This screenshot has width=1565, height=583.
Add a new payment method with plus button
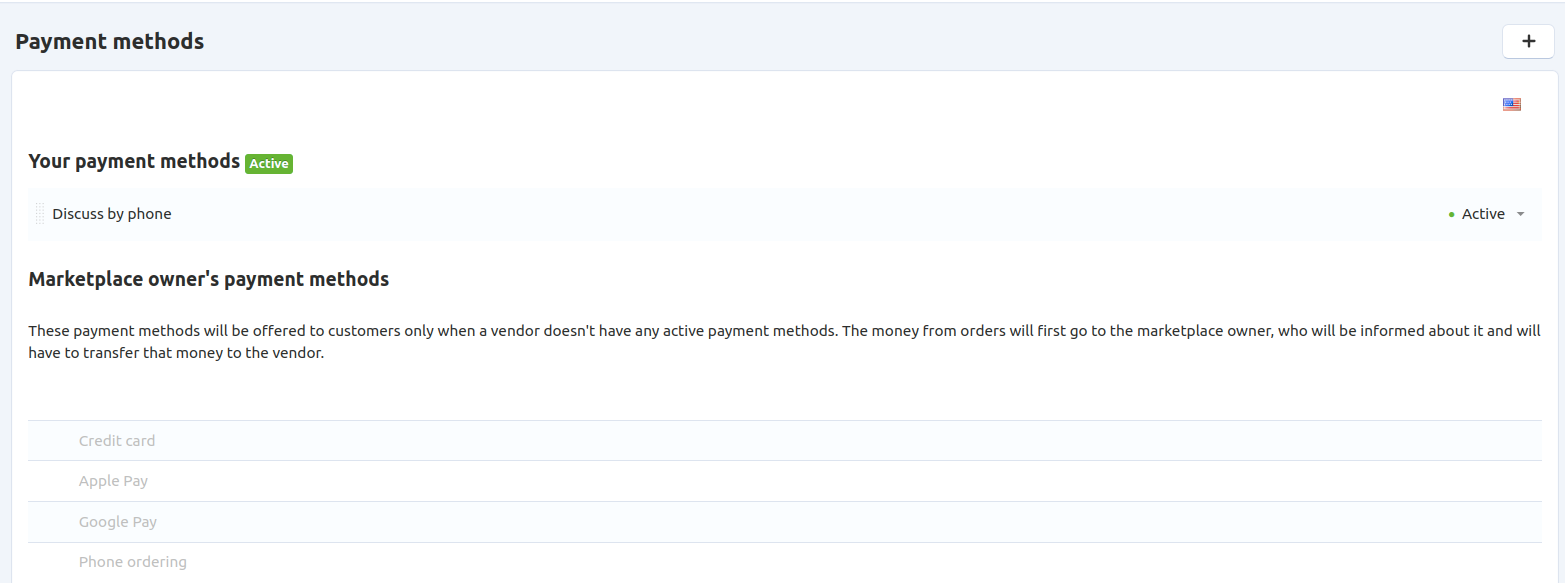tap(1528, 41)
